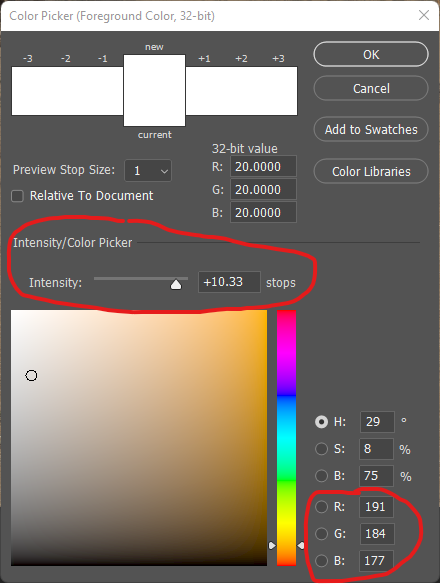Select the +1 stop preview swatch
This screenshot has width=440, height=584.
pyautogui.click(x=204, y=91)
